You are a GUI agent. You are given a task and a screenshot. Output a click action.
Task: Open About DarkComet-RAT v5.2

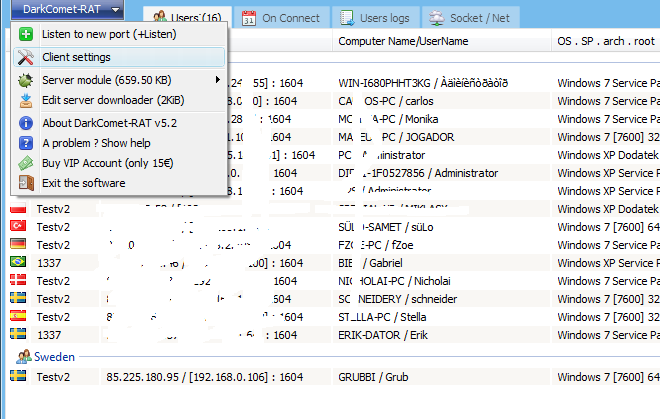(120, 123)
